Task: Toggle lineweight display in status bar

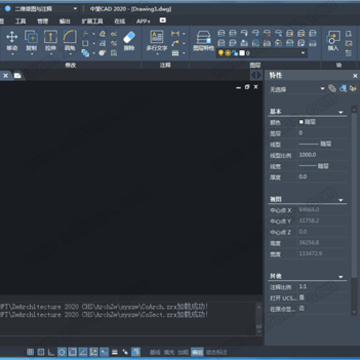Action: pyautogui.click(x=115, y=352)
